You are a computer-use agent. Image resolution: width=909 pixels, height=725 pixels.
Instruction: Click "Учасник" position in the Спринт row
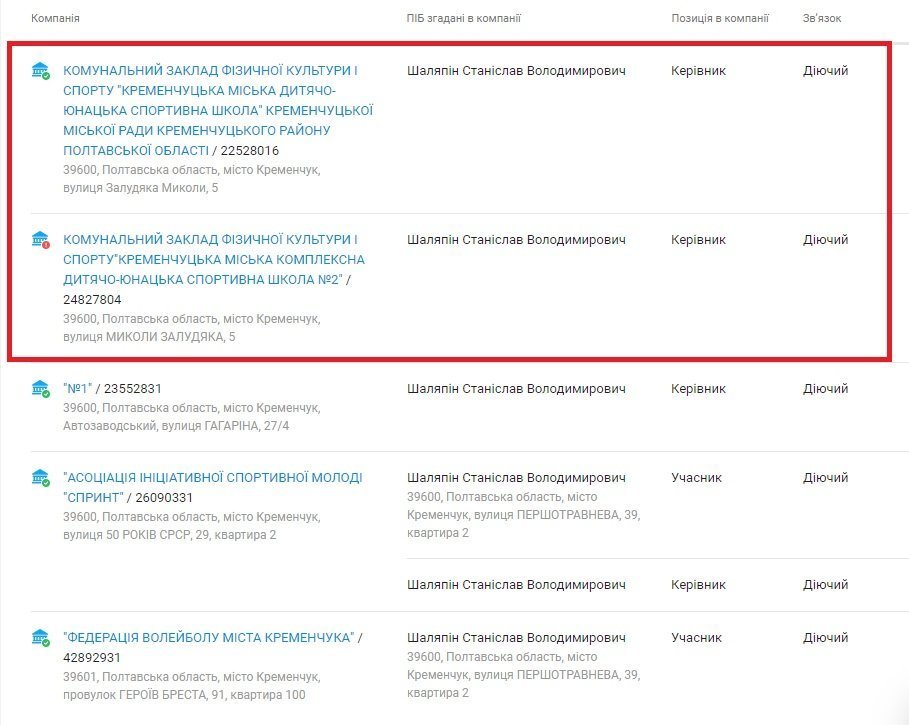pyautogui.click(x=696, y=478)
